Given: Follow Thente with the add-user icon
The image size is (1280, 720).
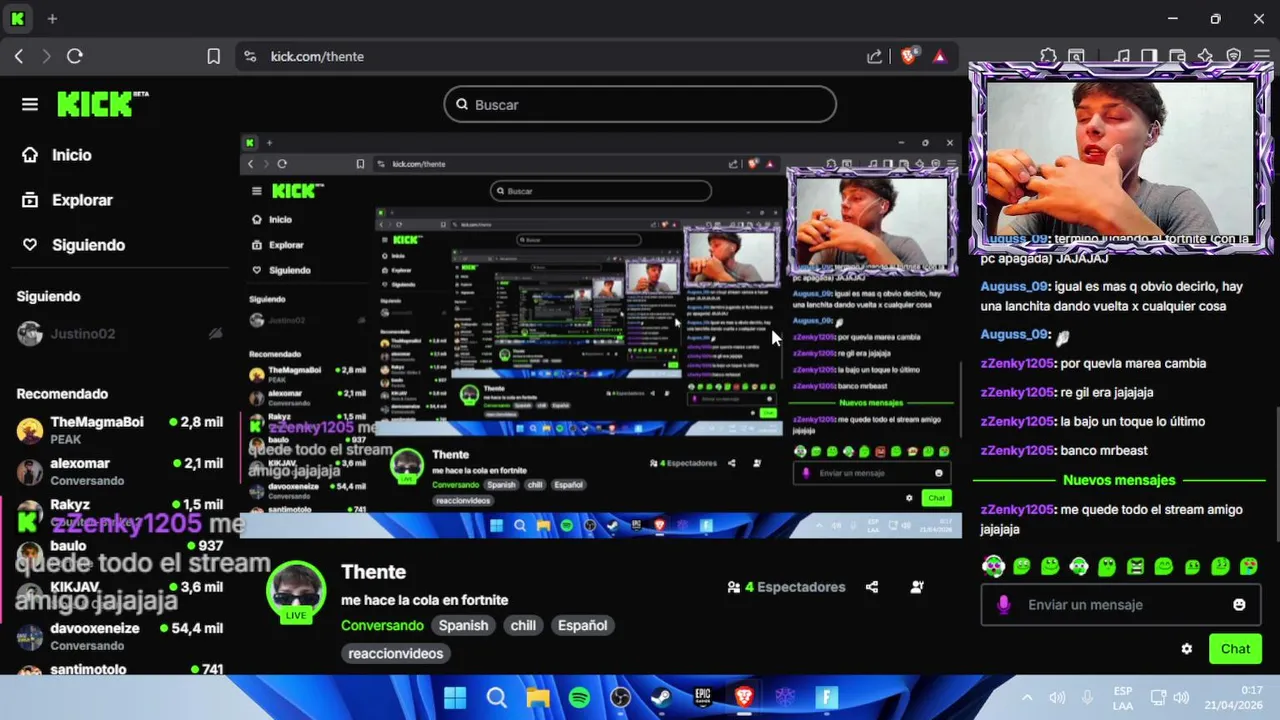Looking at the screenshot, I should pyautogui.click(x=917, y=587).
